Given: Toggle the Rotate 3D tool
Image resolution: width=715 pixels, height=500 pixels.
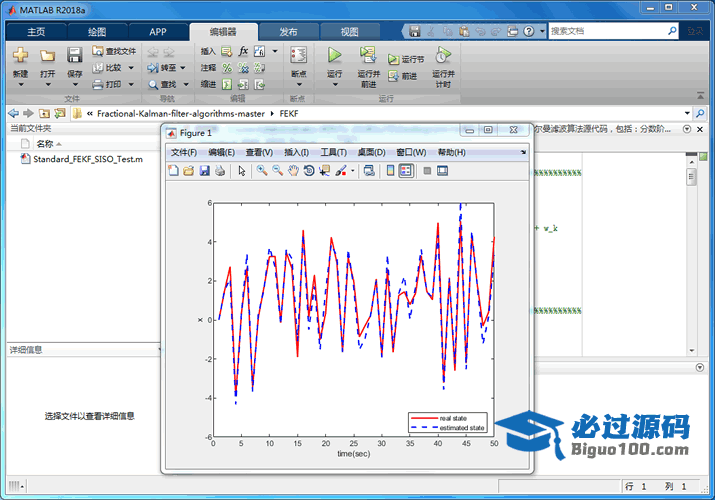Looking at the screenshot, I should [309, 170].
